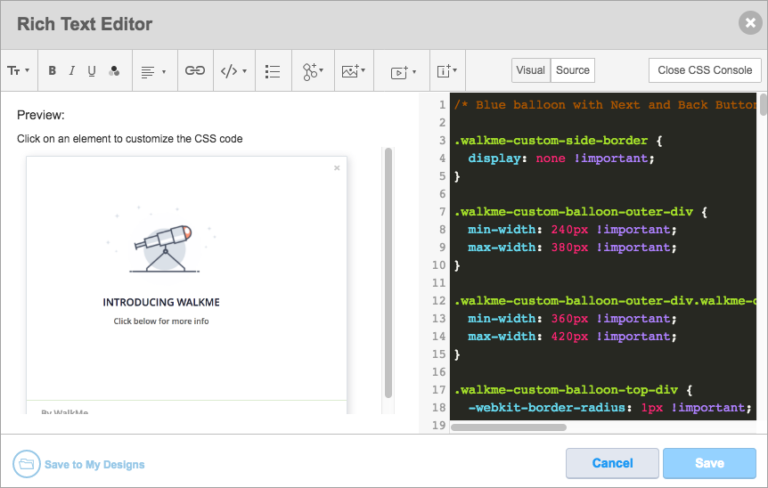
Task: Open the text color picker
Action: coord(114,71)
